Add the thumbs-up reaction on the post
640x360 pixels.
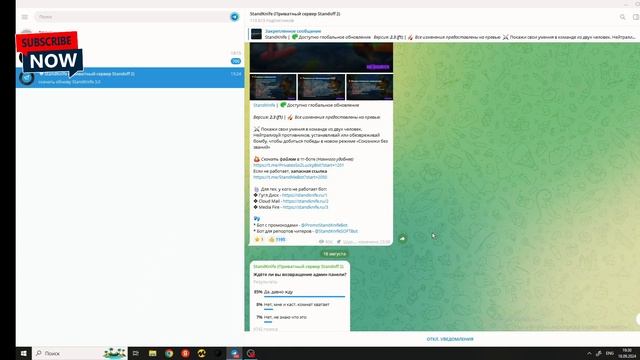pos(277,240)
